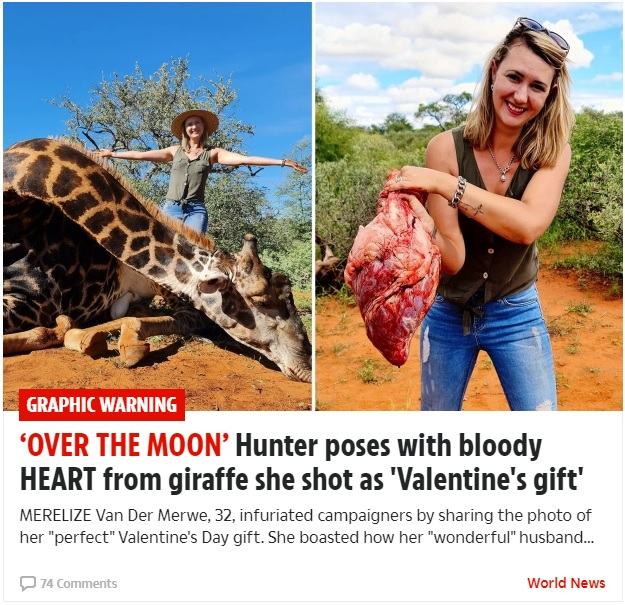Click the red GRAPHIC WARNING badge
625x605 pixels.
click(102, 405)
